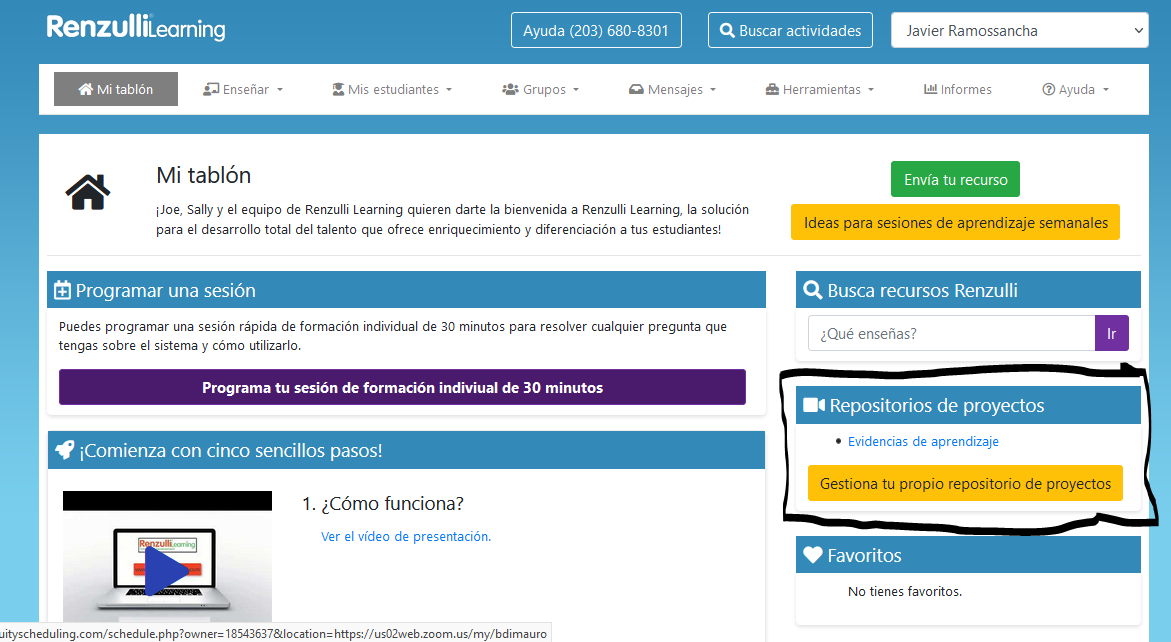
Task: Click the magnifier icon in Busca recursos Renzulli
Action: pyautogui.click(x=813, y=290)
